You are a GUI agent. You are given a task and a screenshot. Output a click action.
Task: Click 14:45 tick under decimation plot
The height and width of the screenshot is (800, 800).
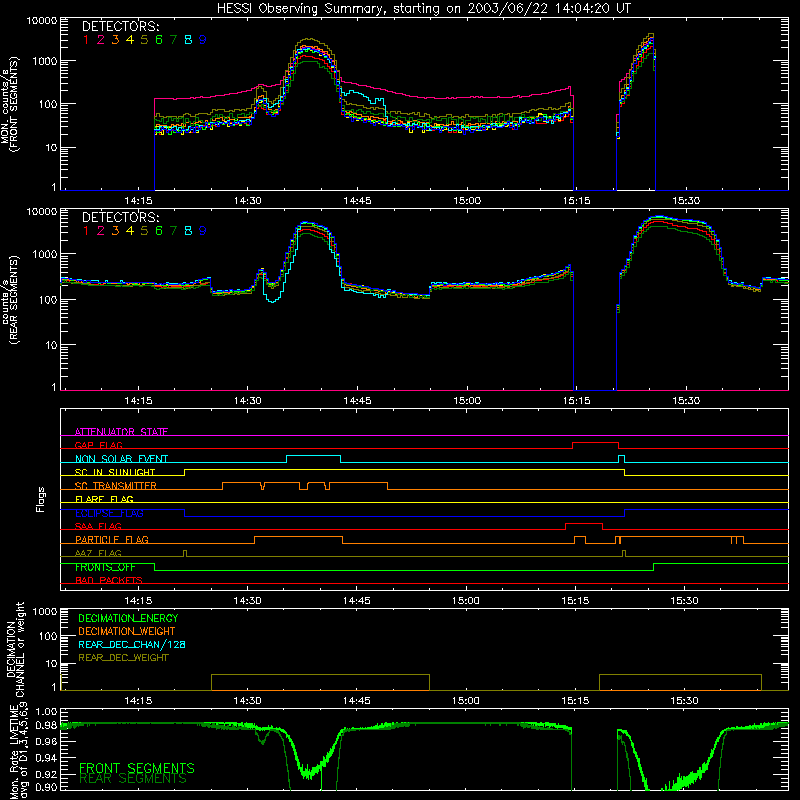[x=357, y=701]
